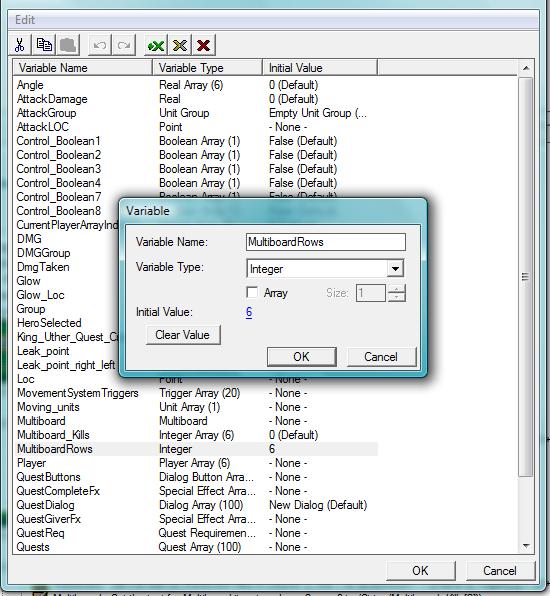Click OK in the Variable dialog

(x=301, y=357)
